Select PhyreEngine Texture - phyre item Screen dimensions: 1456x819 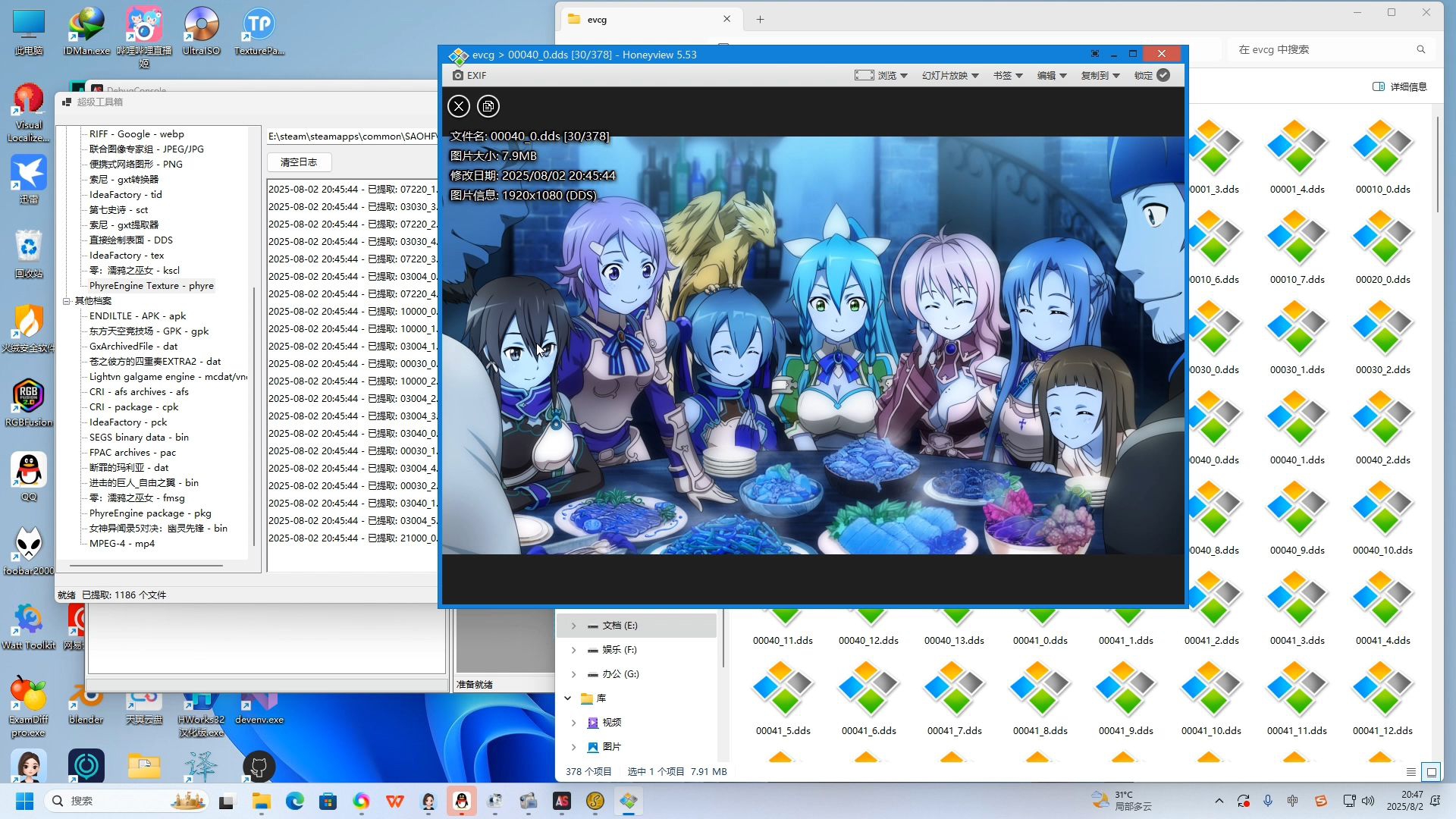click(x=152, y=286)
